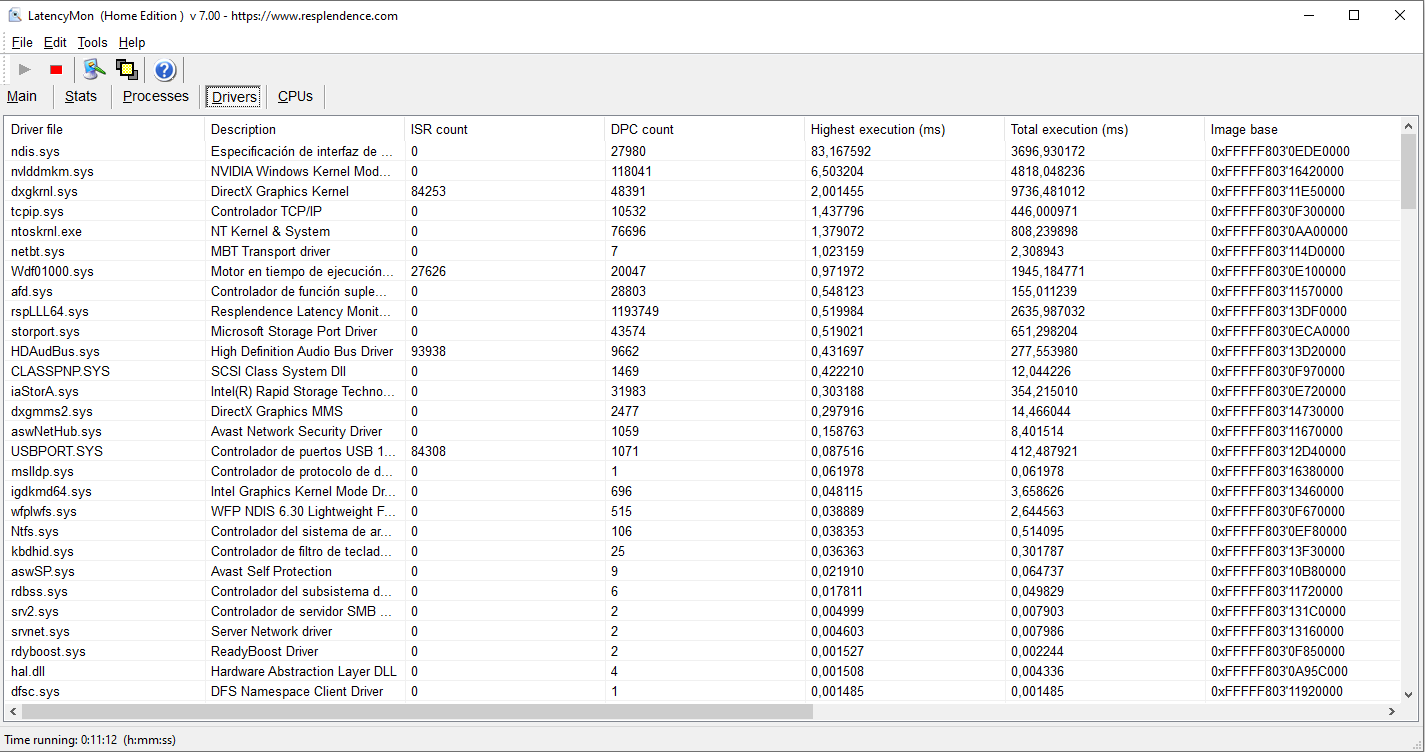Select the dxgmms2.sys driver row

pyautogui.click(x=702, y=411)
